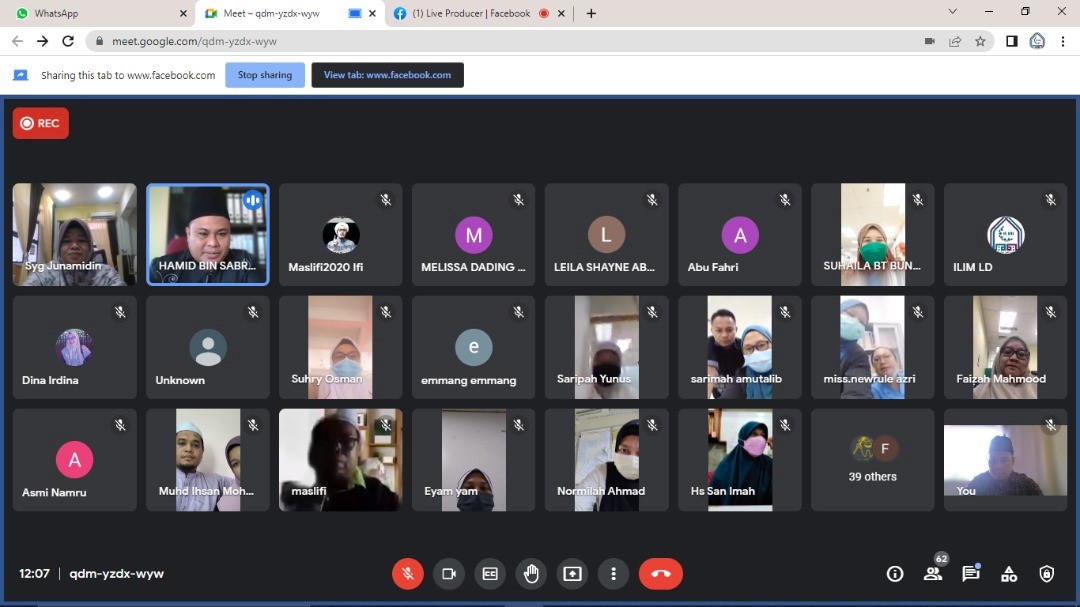1080x607 pixels.
Task: Select Muhd Ihsan video tile
Action: (x=207, y=460)
